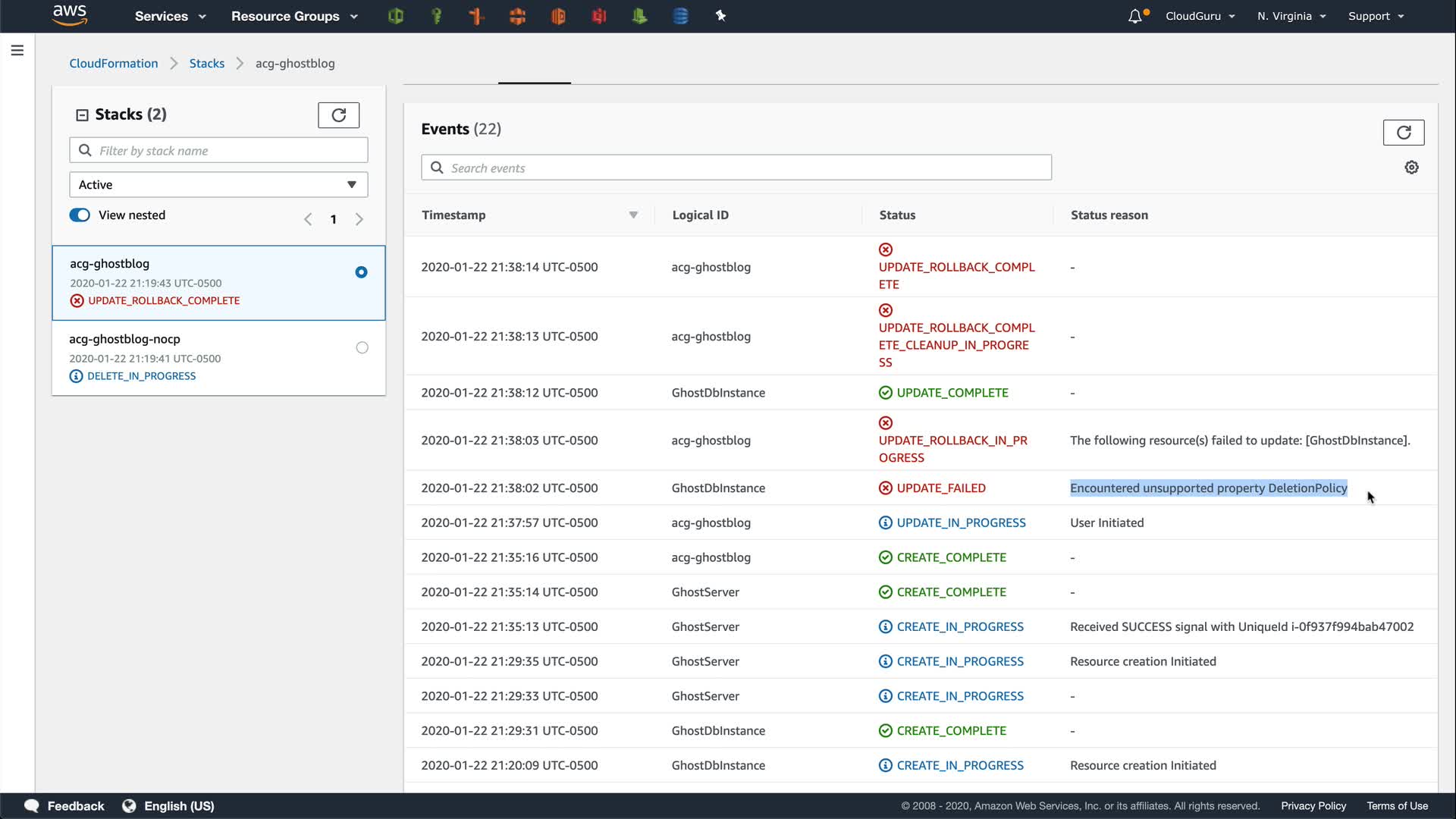Click the Stacks breadcrumb link
Image resolution: width=1456 pixels, height=819 pixels.
coord(206,64)
